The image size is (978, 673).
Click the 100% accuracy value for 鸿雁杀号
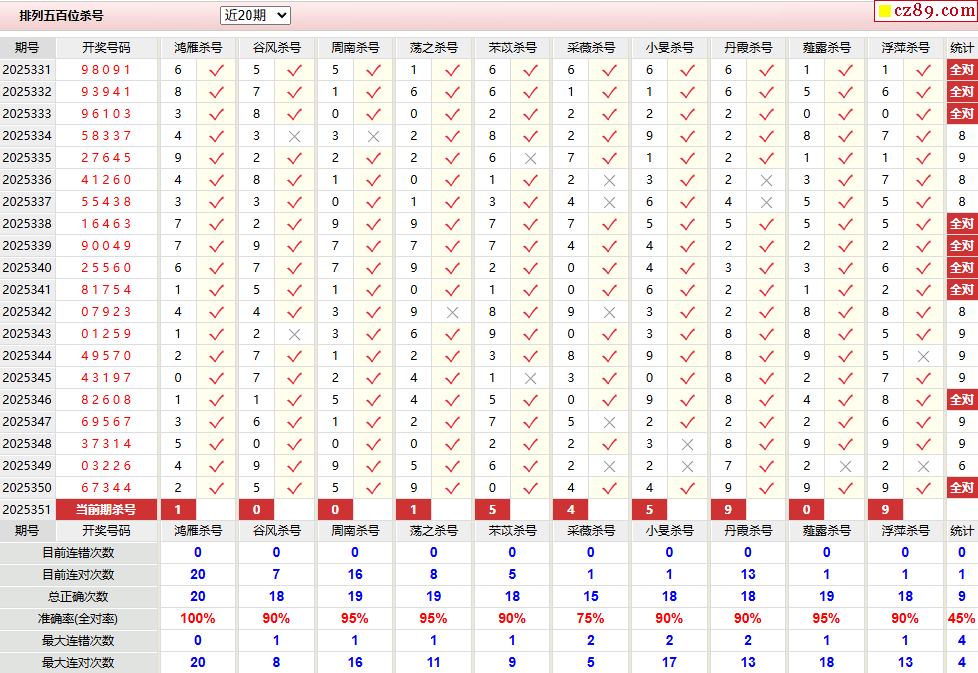pos(198,619)
